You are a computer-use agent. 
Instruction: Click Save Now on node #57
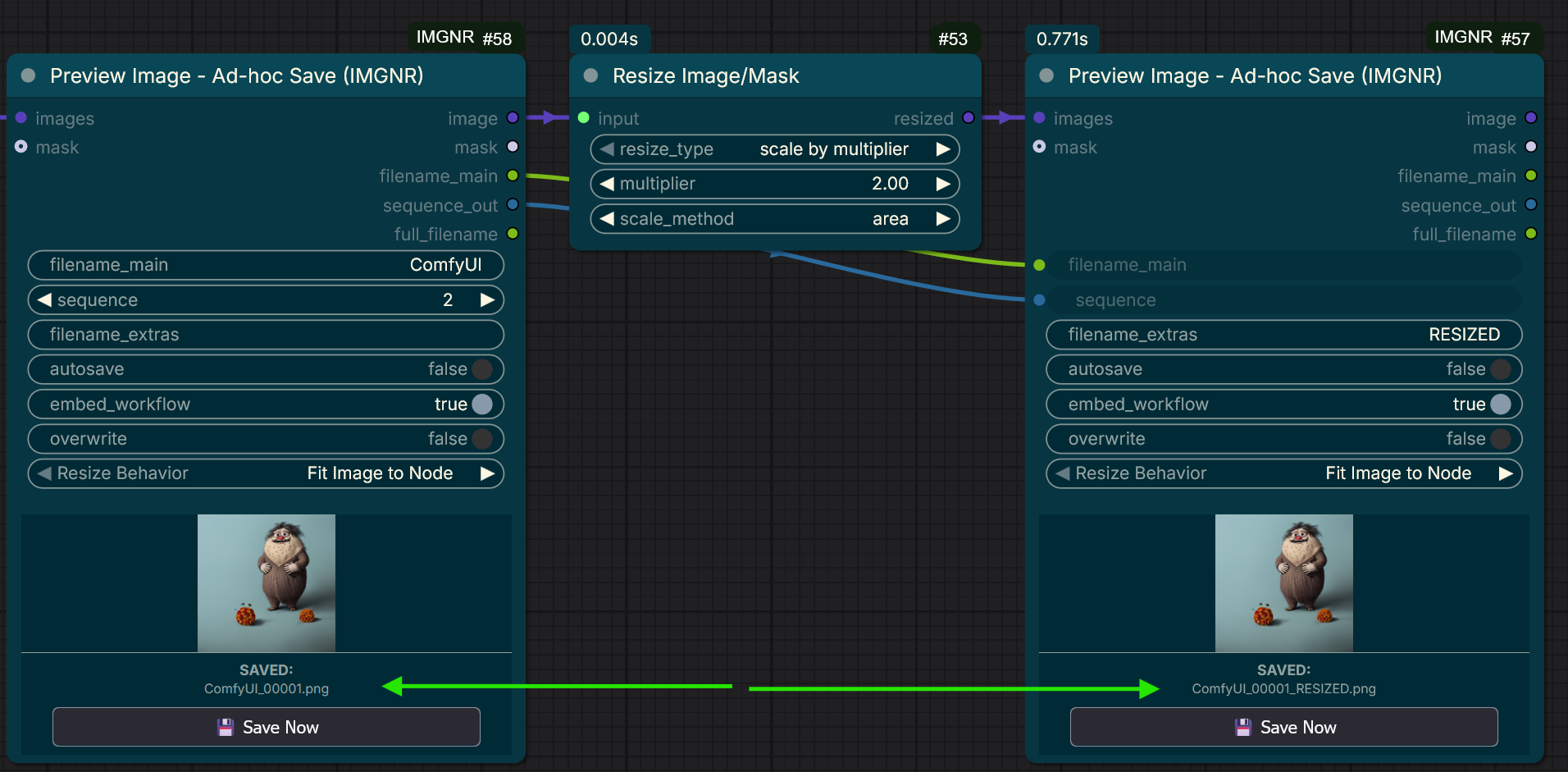tap(1284, 727)
